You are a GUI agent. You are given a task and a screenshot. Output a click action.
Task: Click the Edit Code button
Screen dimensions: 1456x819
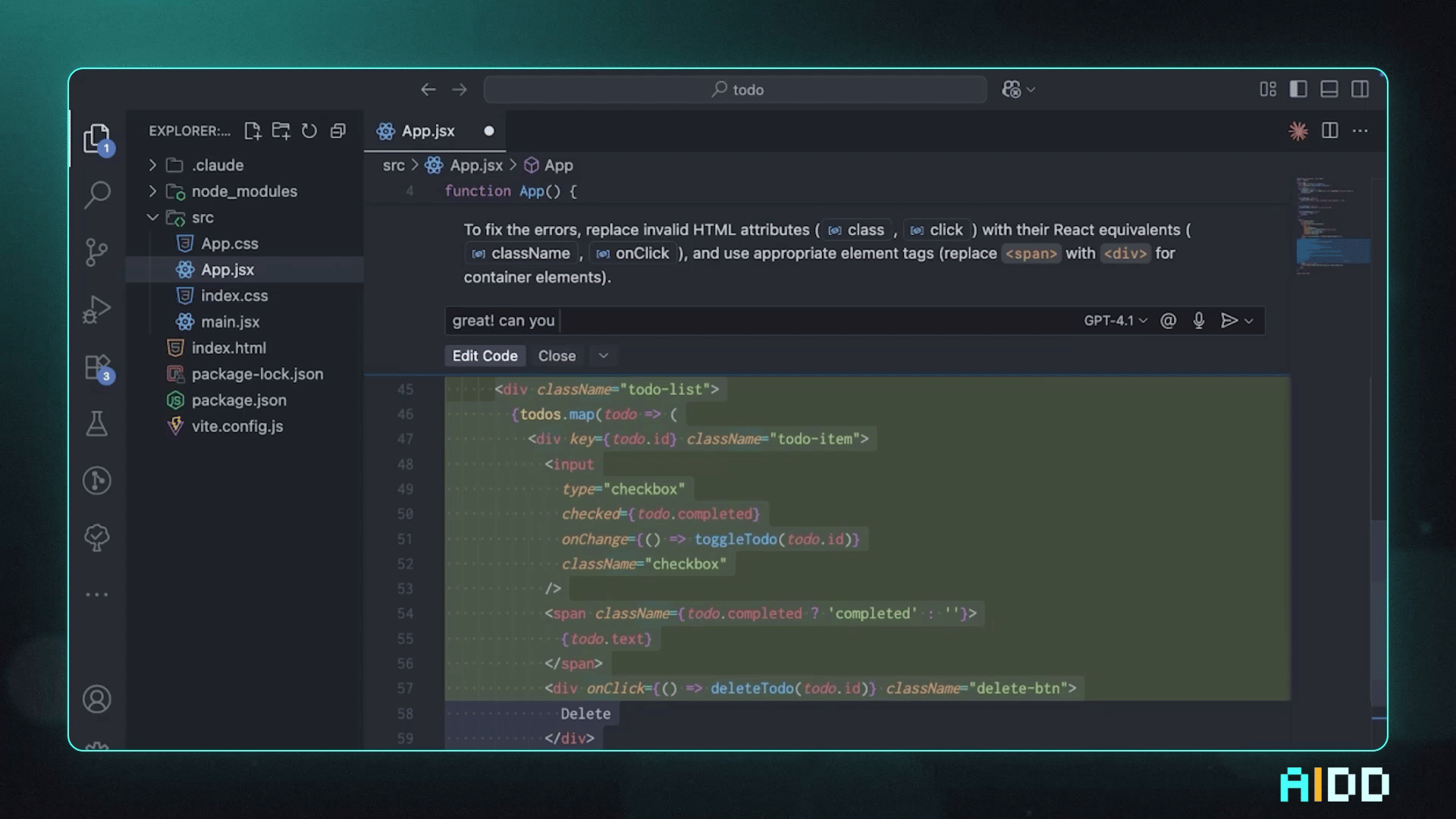click(x=485, y=356)
